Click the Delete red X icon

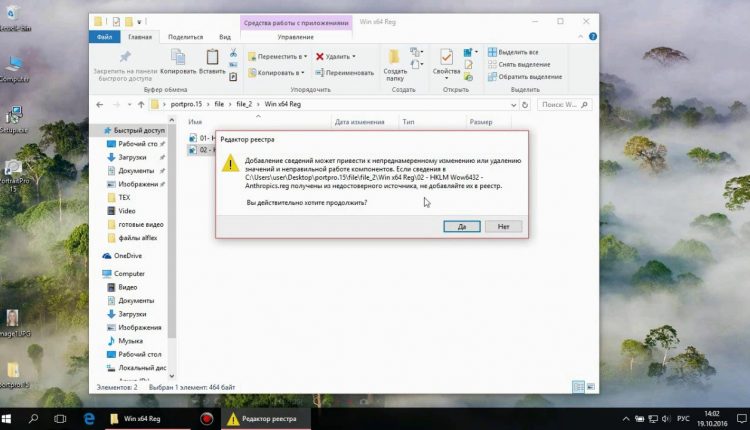320,56
